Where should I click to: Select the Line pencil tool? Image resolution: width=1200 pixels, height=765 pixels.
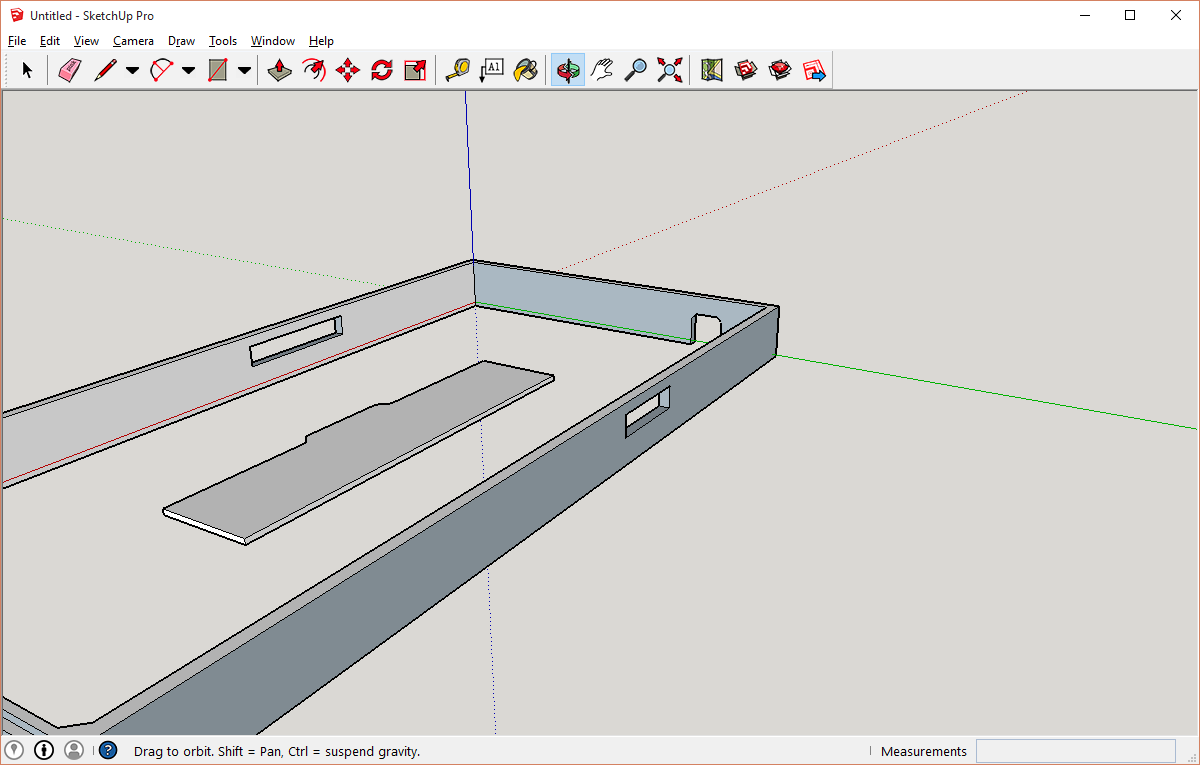pyautogui.click(x=105, y=70)
